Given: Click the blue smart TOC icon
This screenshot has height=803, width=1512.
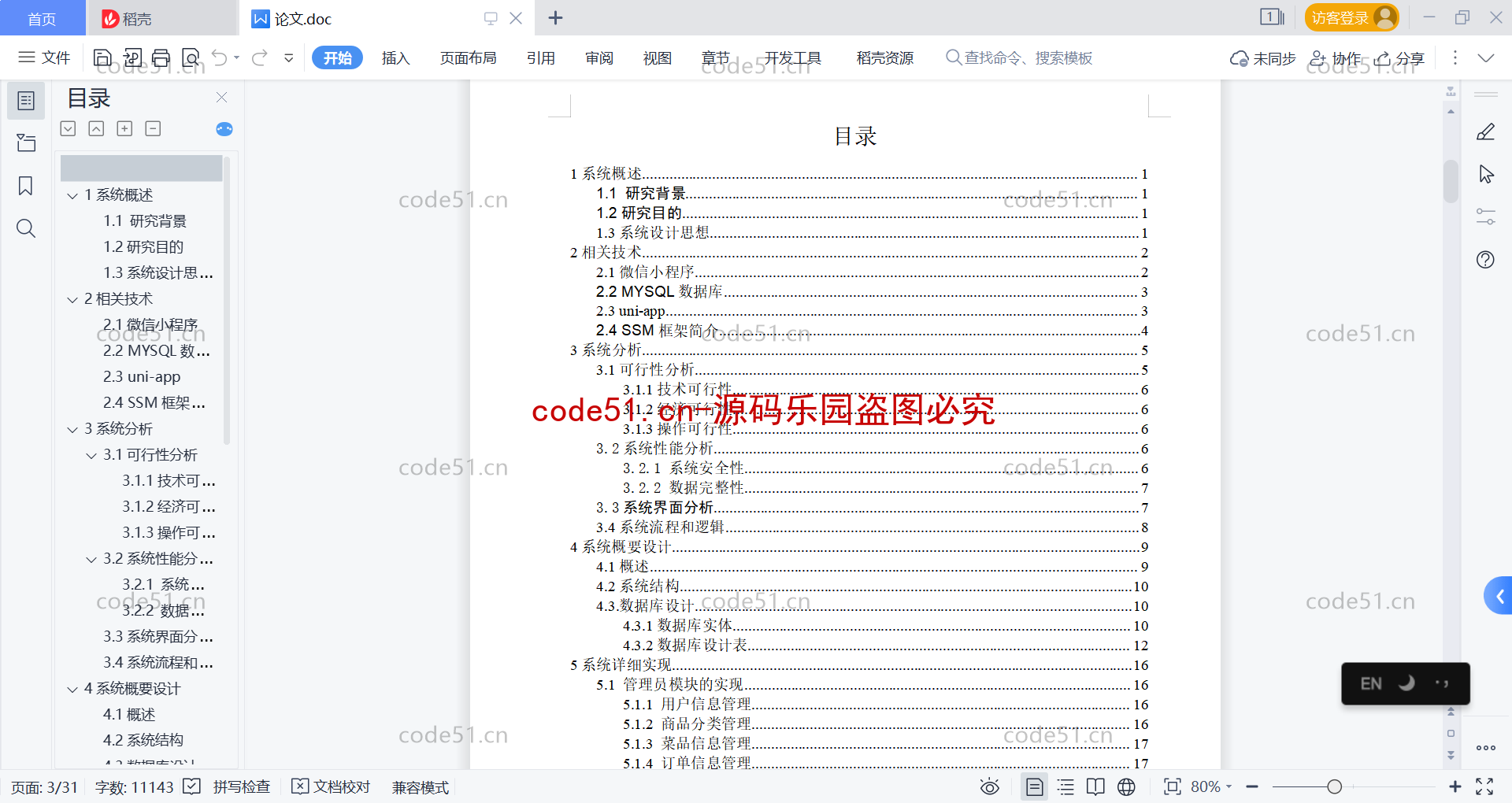Looking at the screenshot, I should (x=224, y=129).
